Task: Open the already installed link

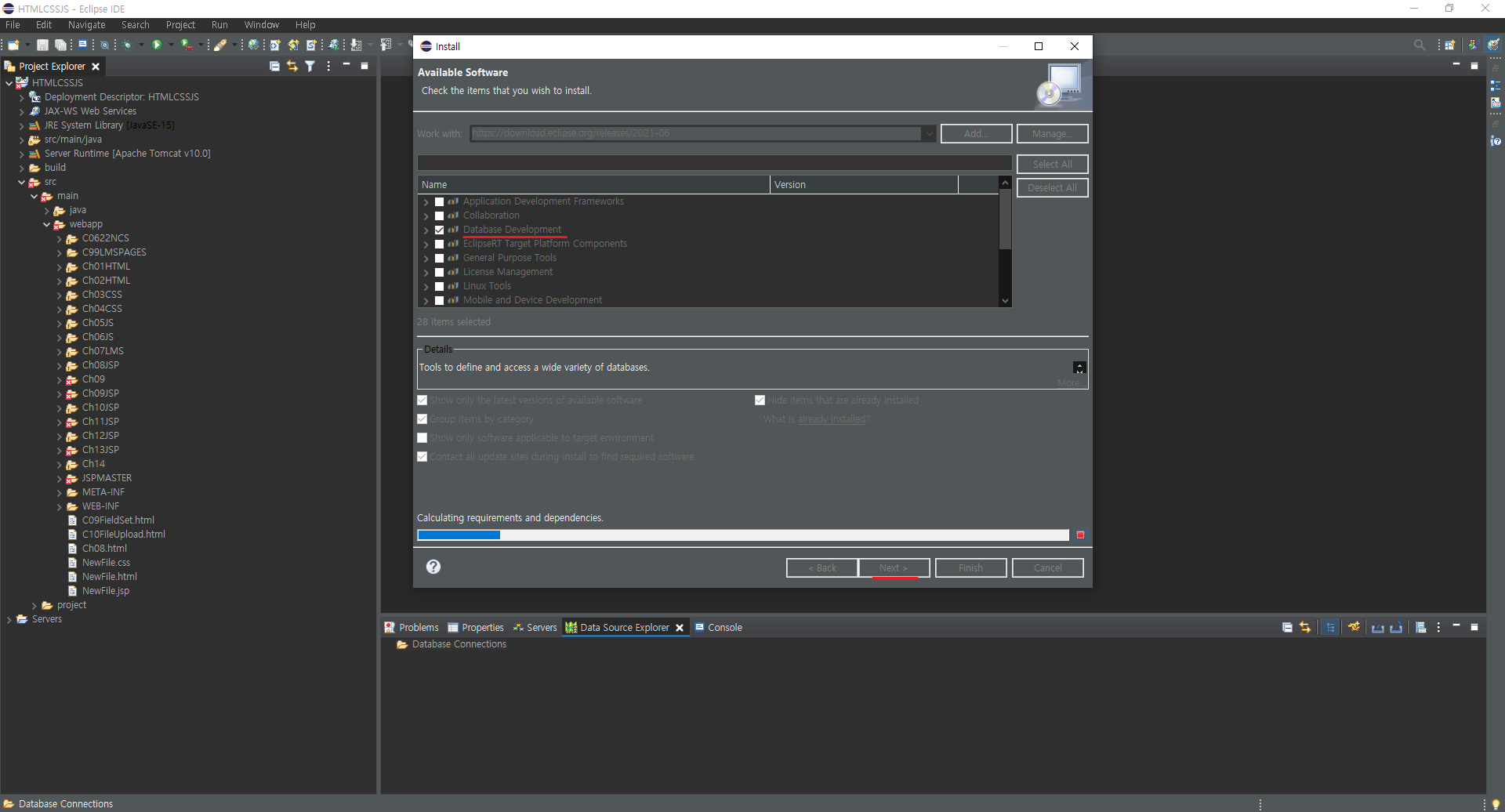Action: tap(832, 419)
